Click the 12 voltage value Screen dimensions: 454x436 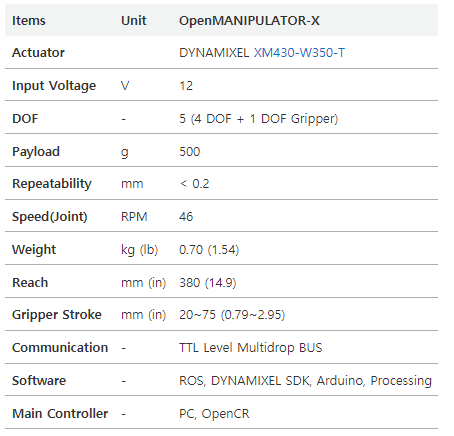(x=186, y=86)
